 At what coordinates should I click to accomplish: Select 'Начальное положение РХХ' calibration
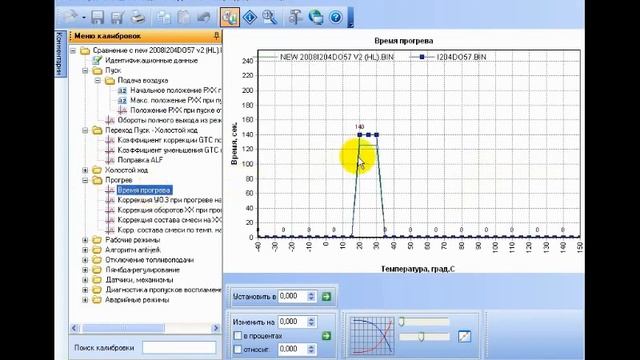pos(176,90)
